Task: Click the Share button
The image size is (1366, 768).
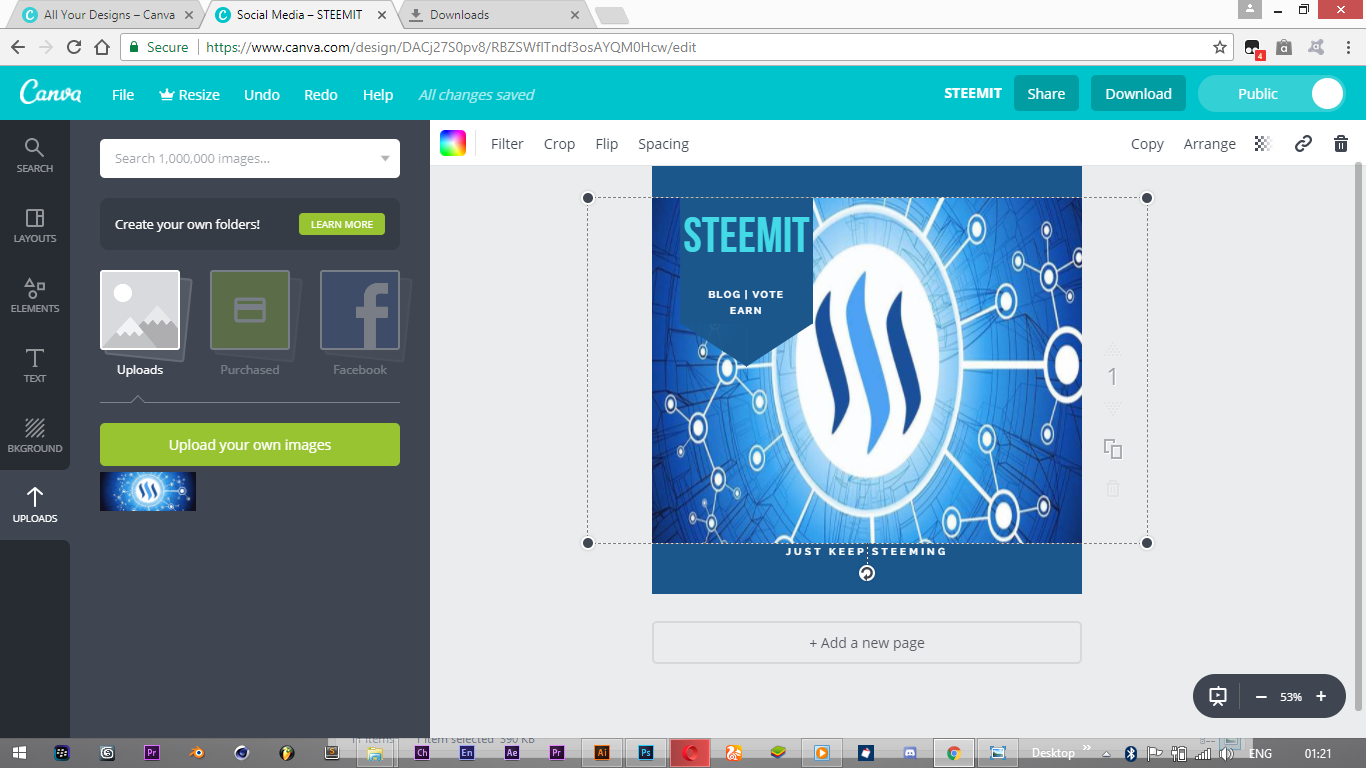Action: pyautogui.click(x=1046, y=93)
